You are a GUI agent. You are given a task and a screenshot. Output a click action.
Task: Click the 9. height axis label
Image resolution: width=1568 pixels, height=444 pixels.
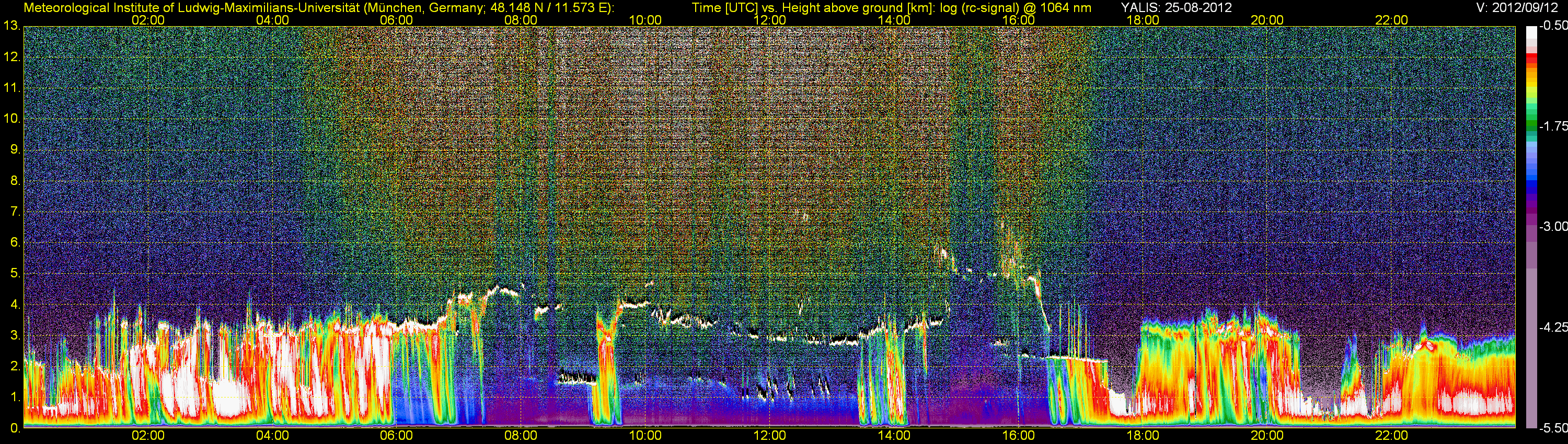pos(15,149)
